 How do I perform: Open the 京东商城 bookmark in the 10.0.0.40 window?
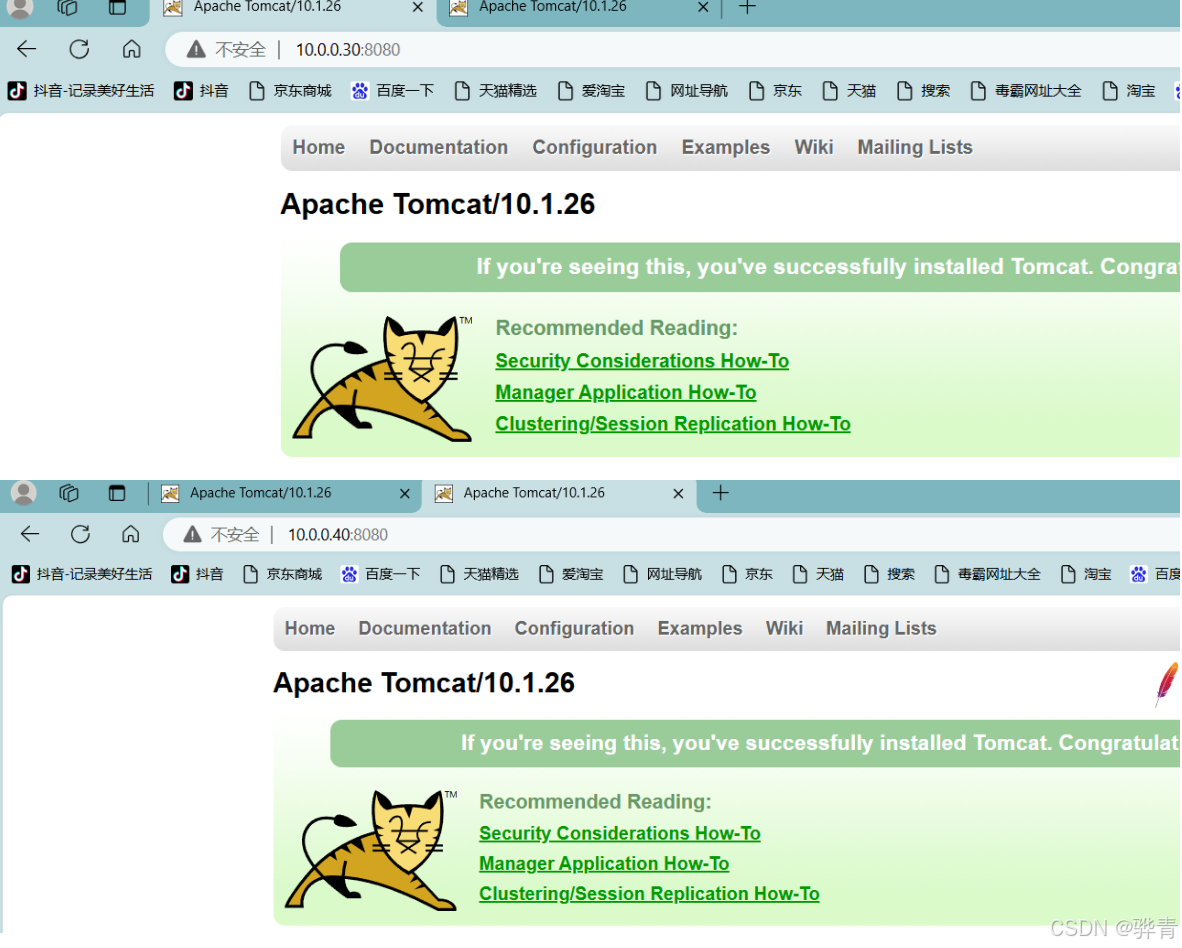click(283, 575)
